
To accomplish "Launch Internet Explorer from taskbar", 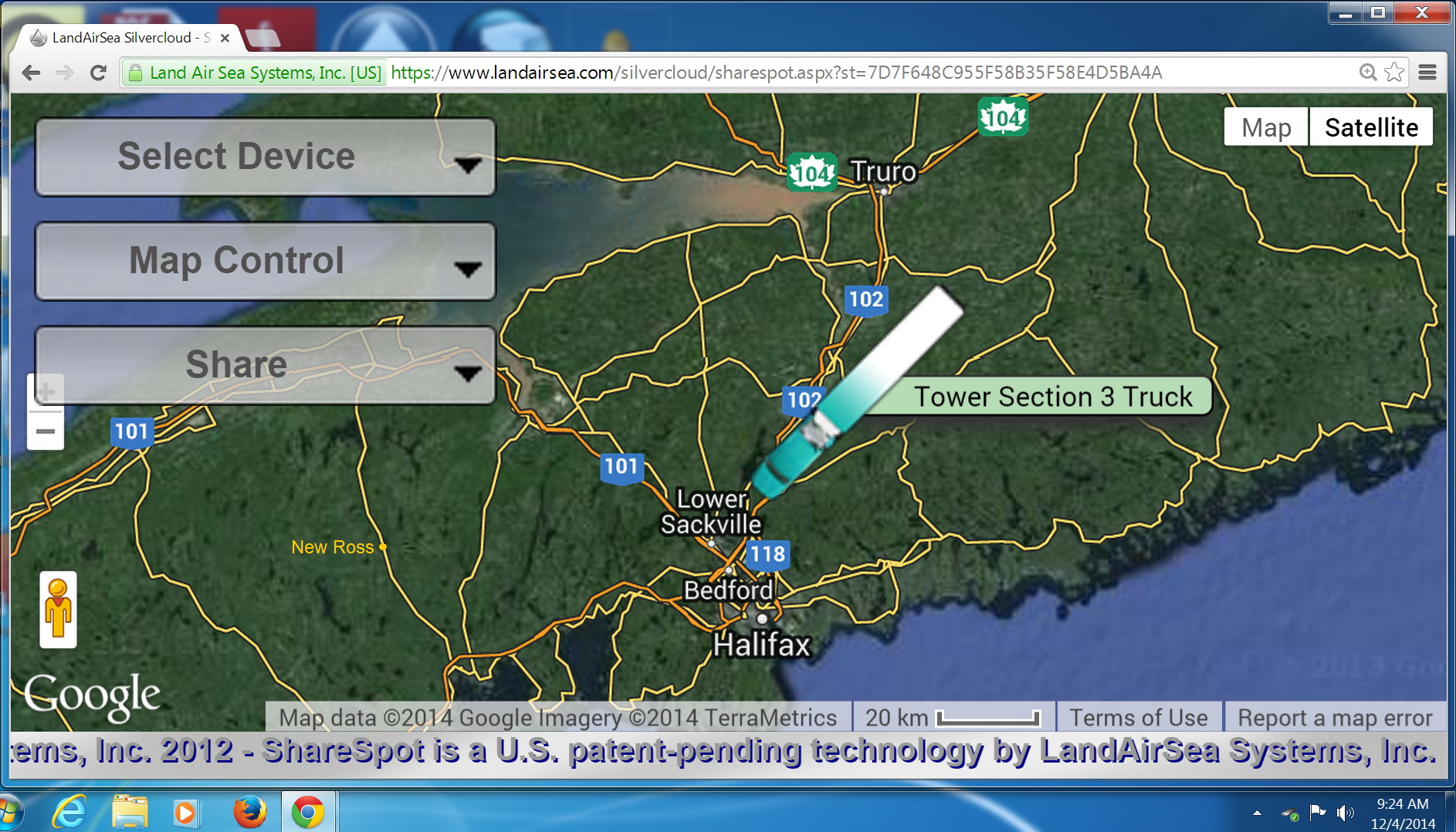I will pos(70,812).
